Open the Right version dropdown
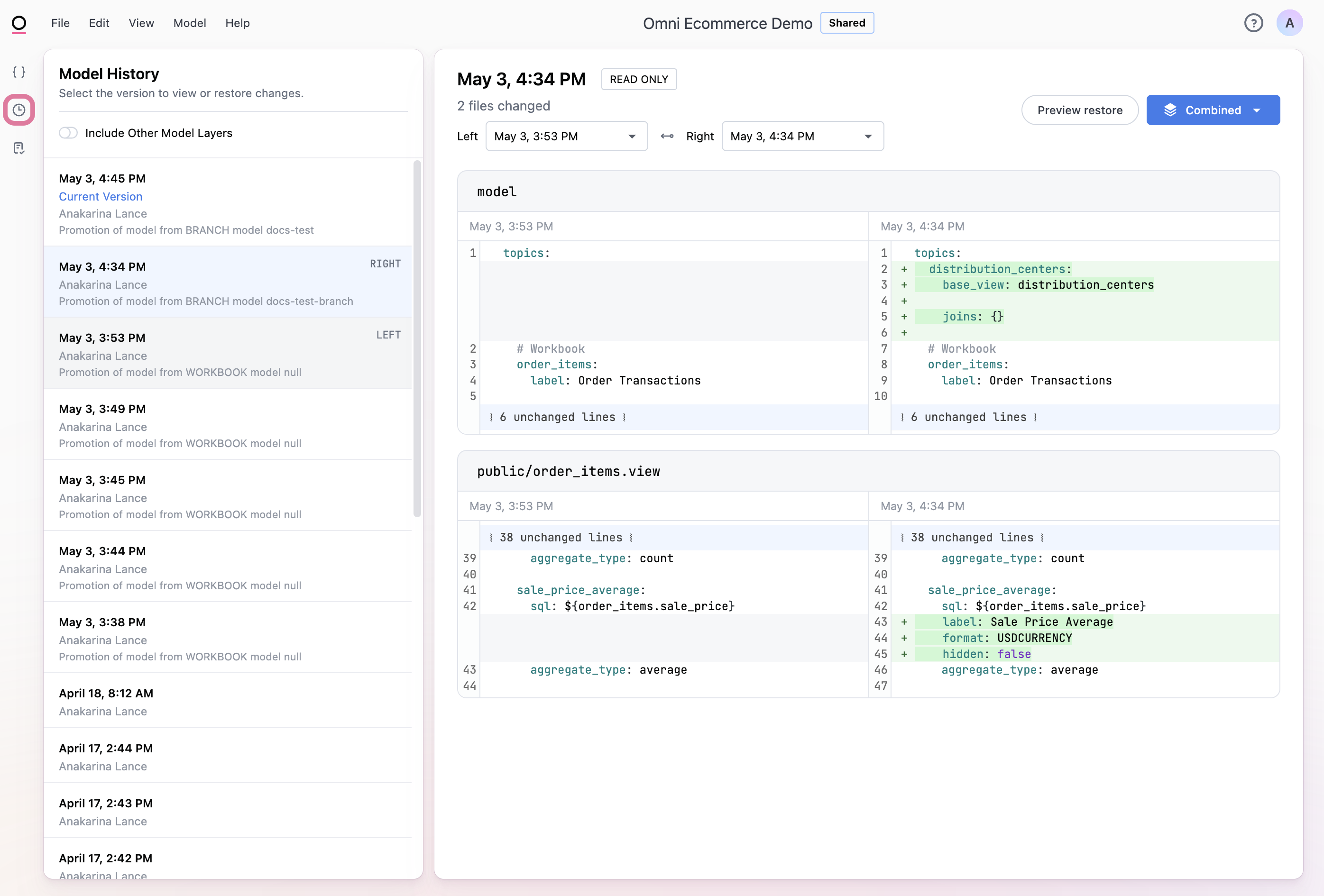Image resolution: width=1324 pixels, height=896 pixels. [x=802, y=136]
